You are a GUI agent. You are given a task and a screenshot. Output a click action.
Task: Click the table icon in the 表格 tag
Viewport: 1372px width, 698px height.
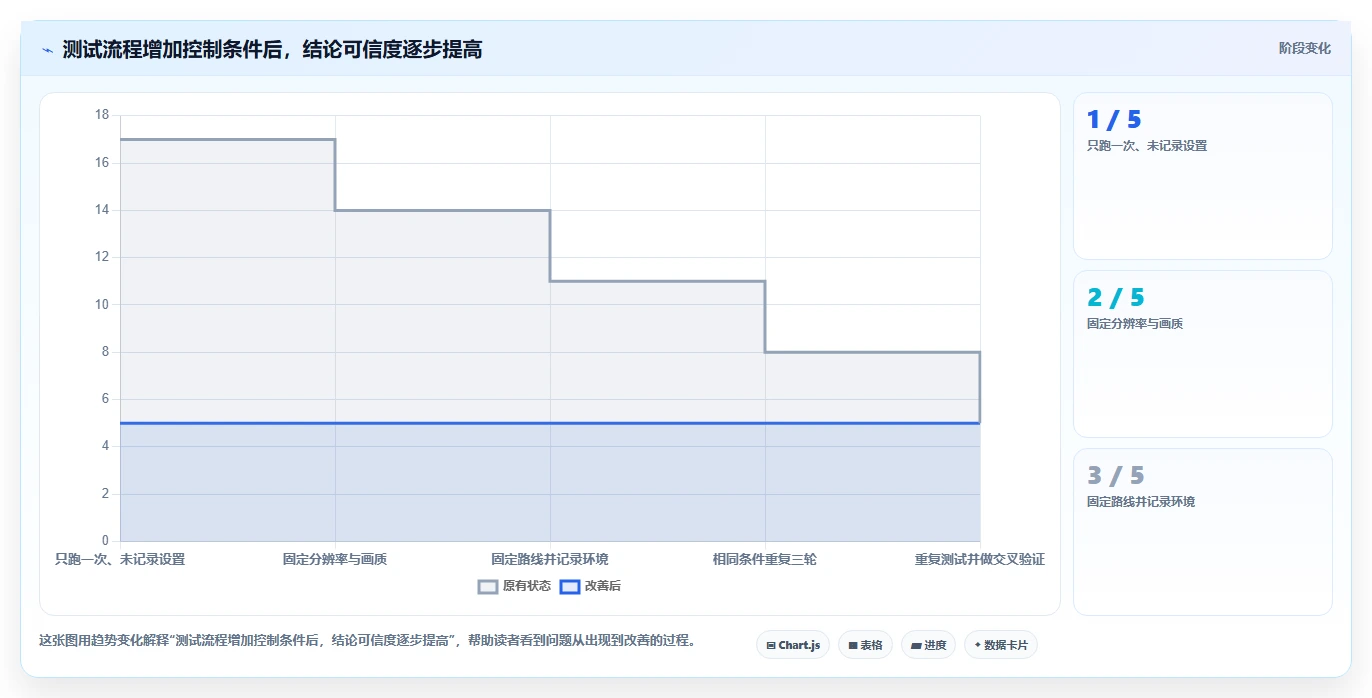coord(853,646)
